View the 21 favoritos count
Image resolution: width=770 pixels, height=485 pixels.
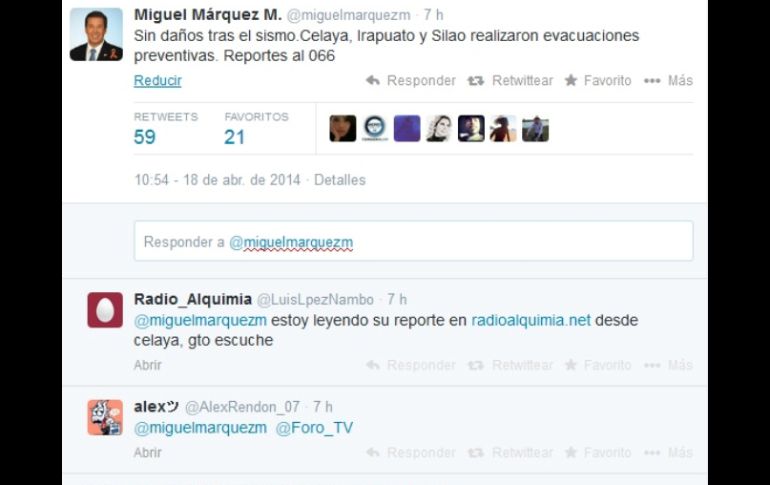point(234,137)
